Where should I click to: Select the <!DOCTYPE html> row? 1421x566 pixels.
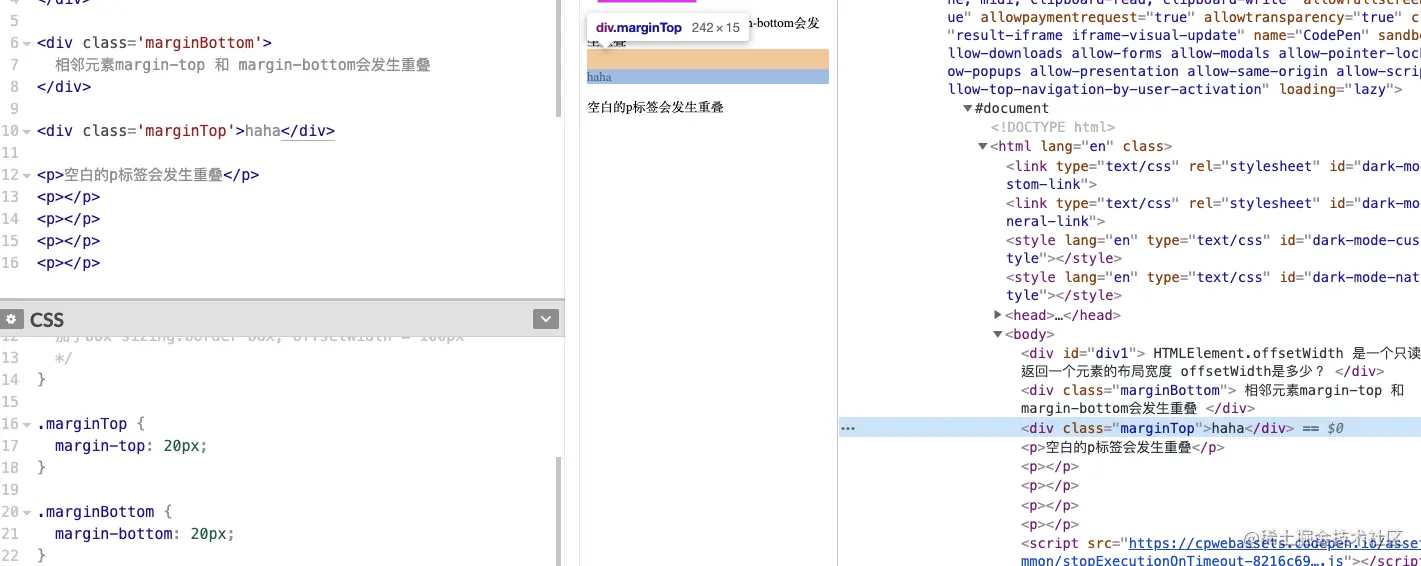tap(1052, 128)
